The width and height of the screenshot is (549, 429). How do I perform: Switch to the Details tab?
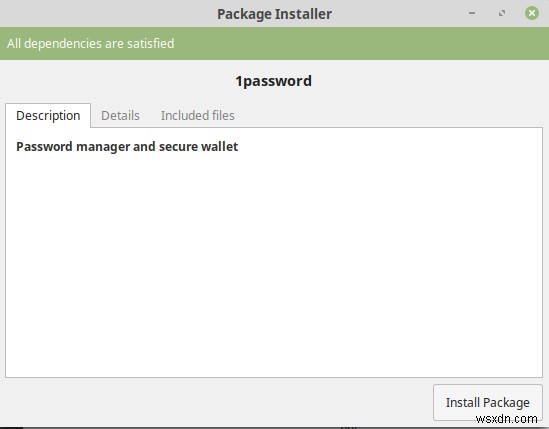120,116
